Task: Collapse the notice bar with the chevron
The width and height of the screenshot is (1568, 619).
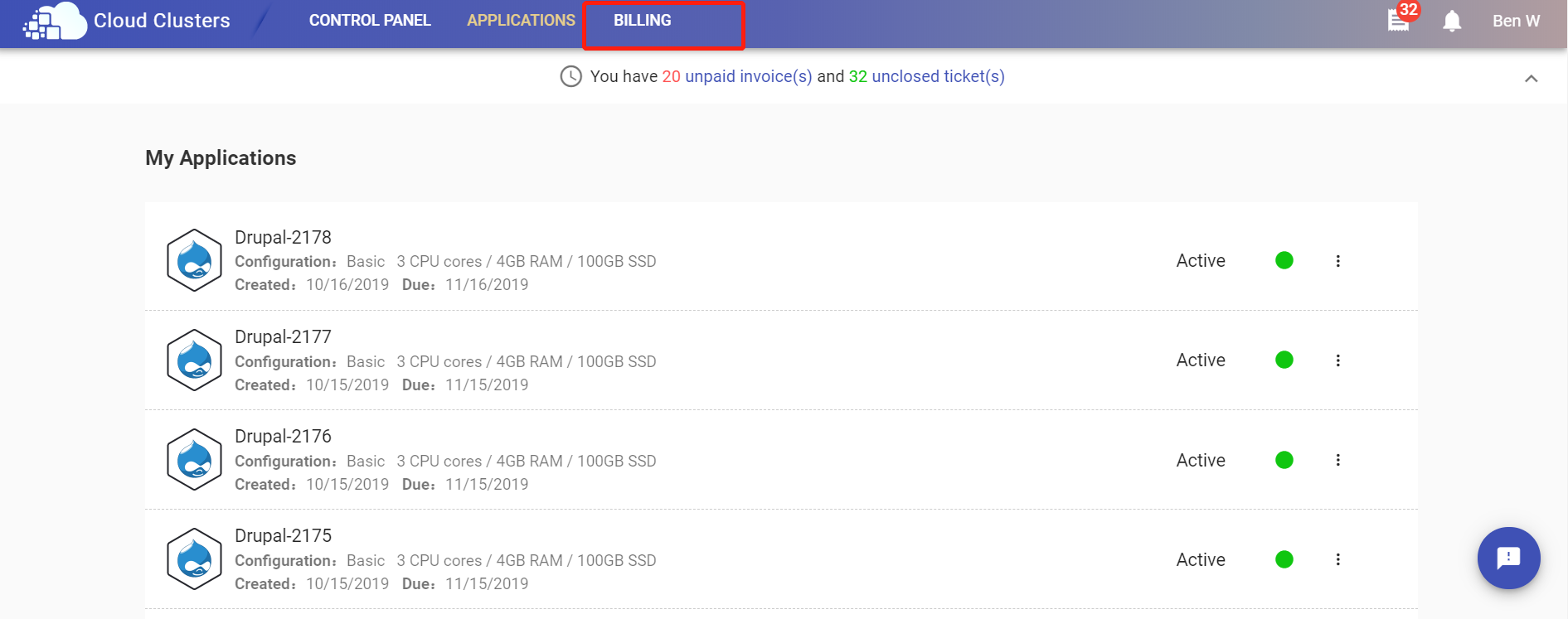Action: [x=1532, y=79]
